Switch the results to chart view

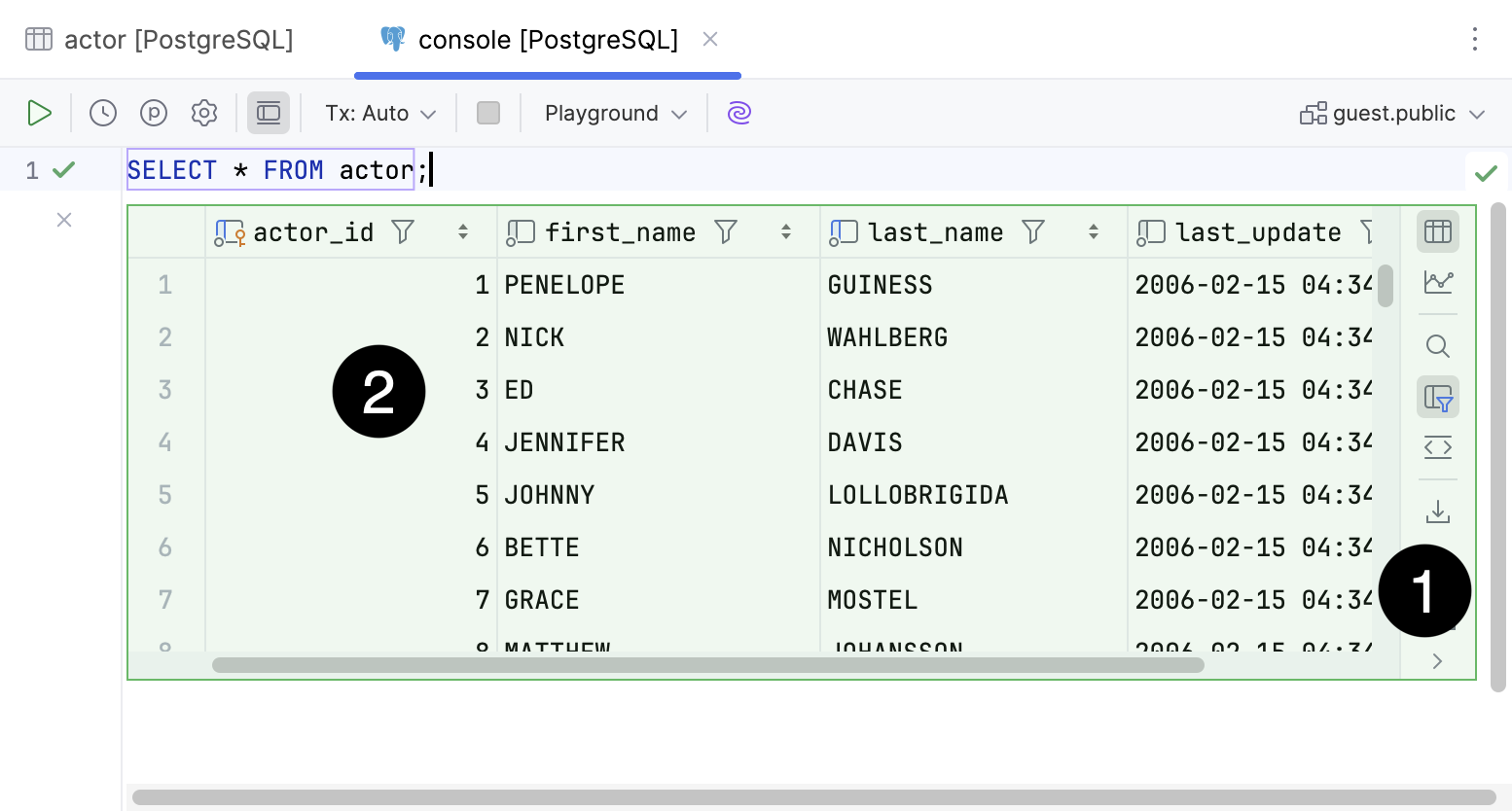pyautogui.click(x=1437, y=282)
